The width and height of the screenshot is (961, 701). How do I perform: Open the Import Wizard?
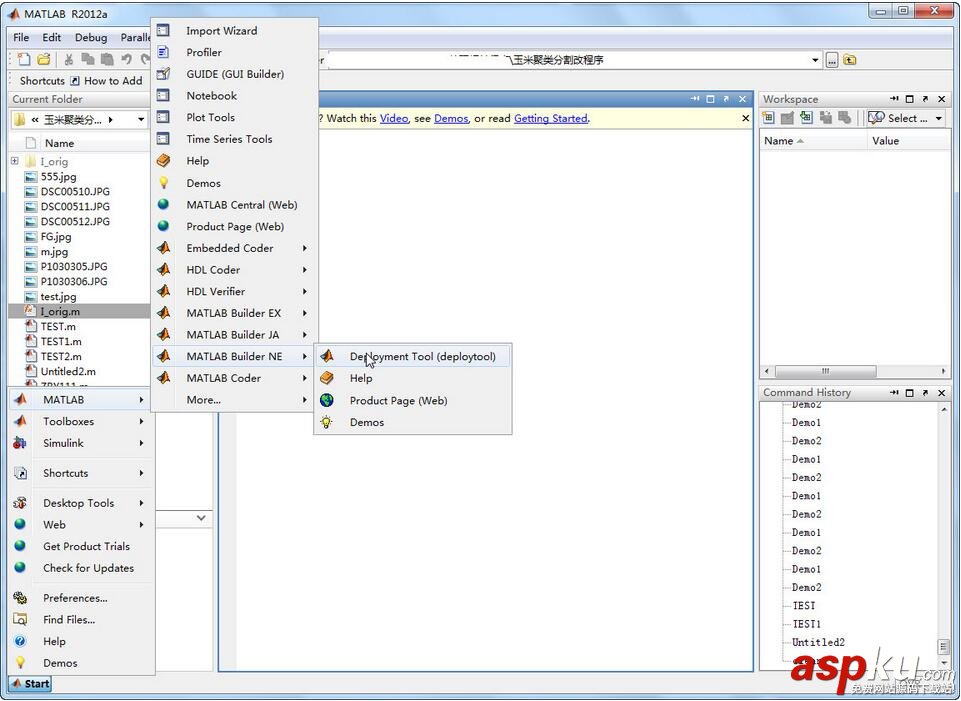pos(220,30)
